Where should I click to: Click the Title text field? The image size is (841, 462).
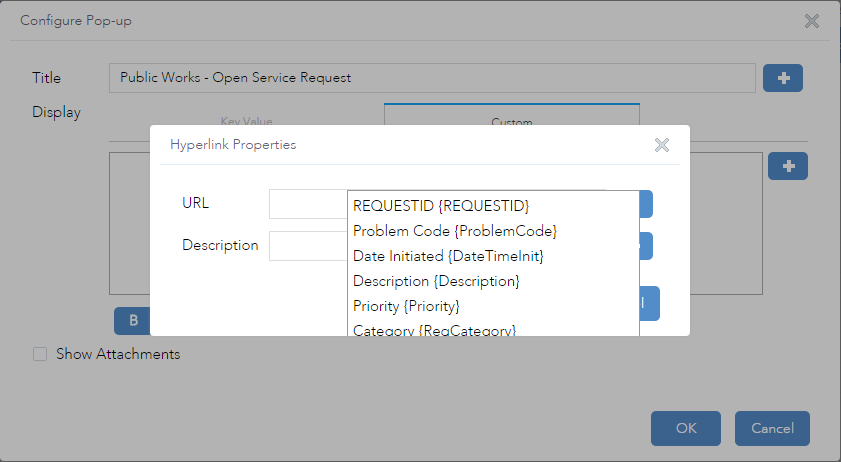click(x=432, y=78)
